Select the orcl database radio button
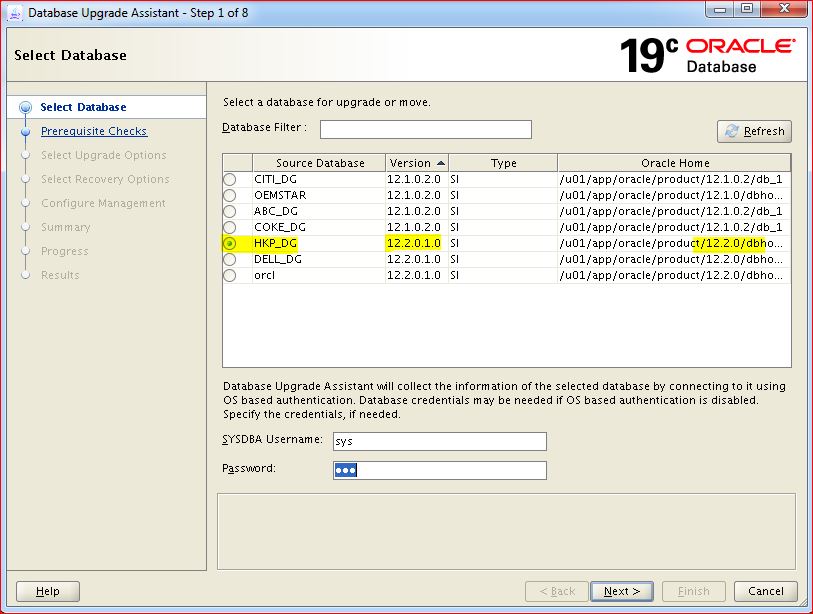Image resolution: width=813 pixels, height=614 pixels. point(230,275)
